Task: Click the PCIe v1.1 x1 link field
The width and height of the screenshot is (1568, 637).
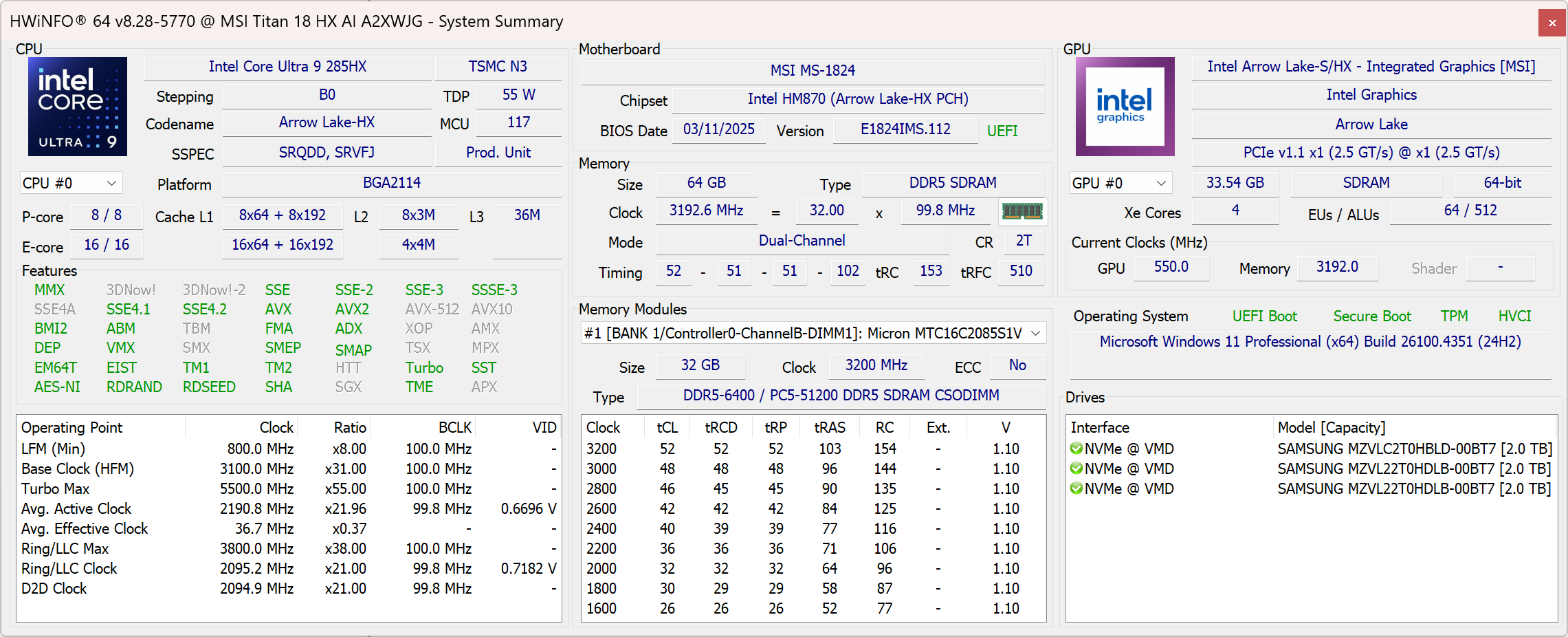Action: pyautogui.click(x=1371, y=153)
